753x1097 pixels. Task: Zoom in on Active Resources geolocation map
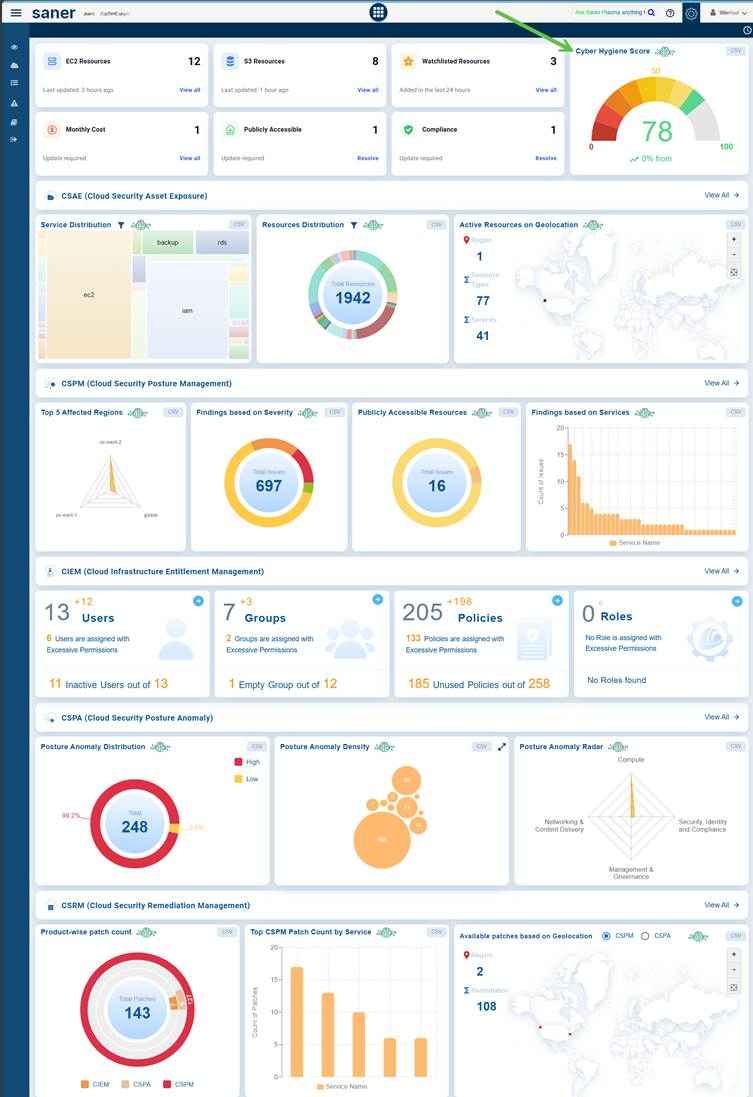tap(734, 240)
